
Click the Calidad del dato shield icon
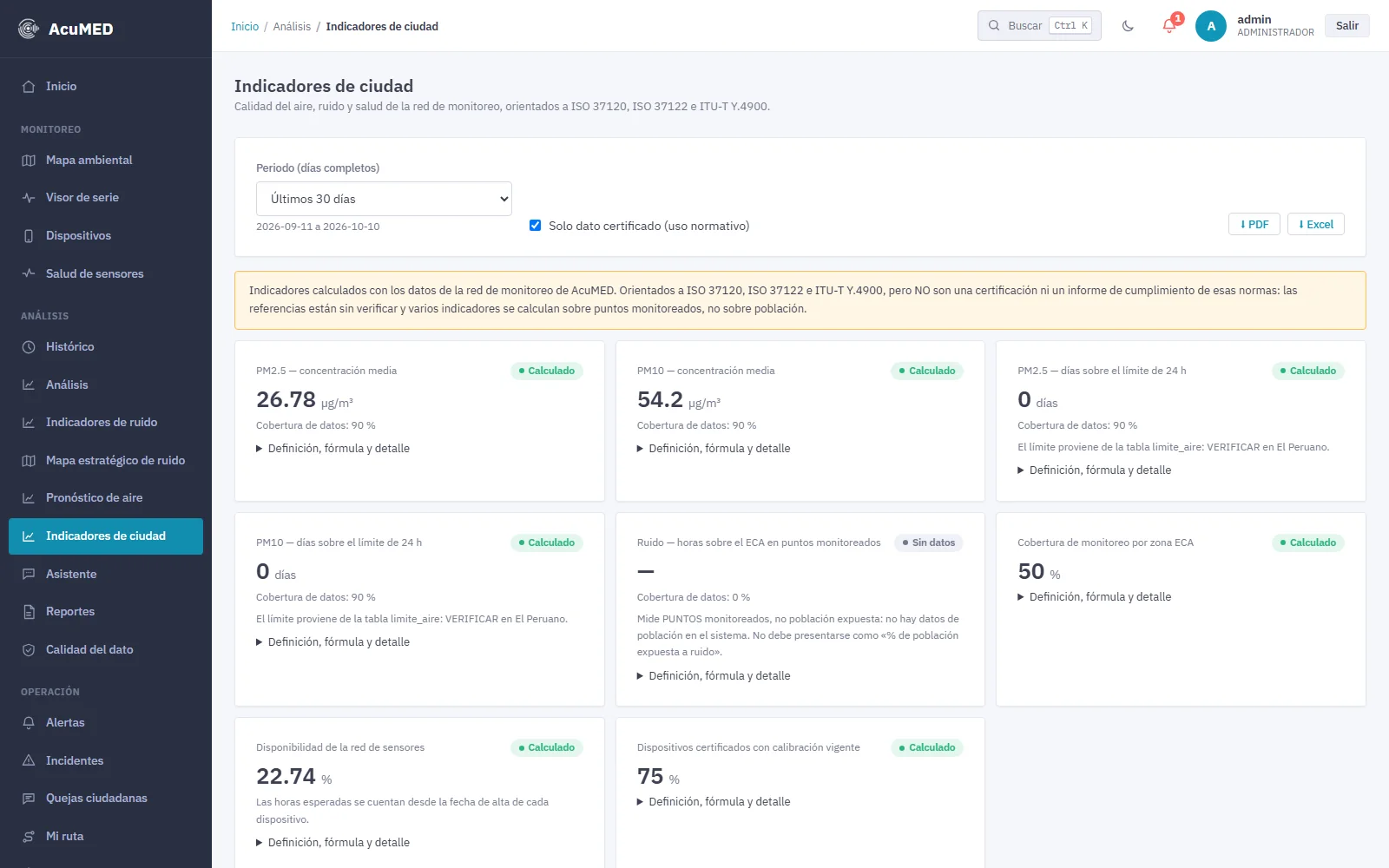(x=29, y=650)
